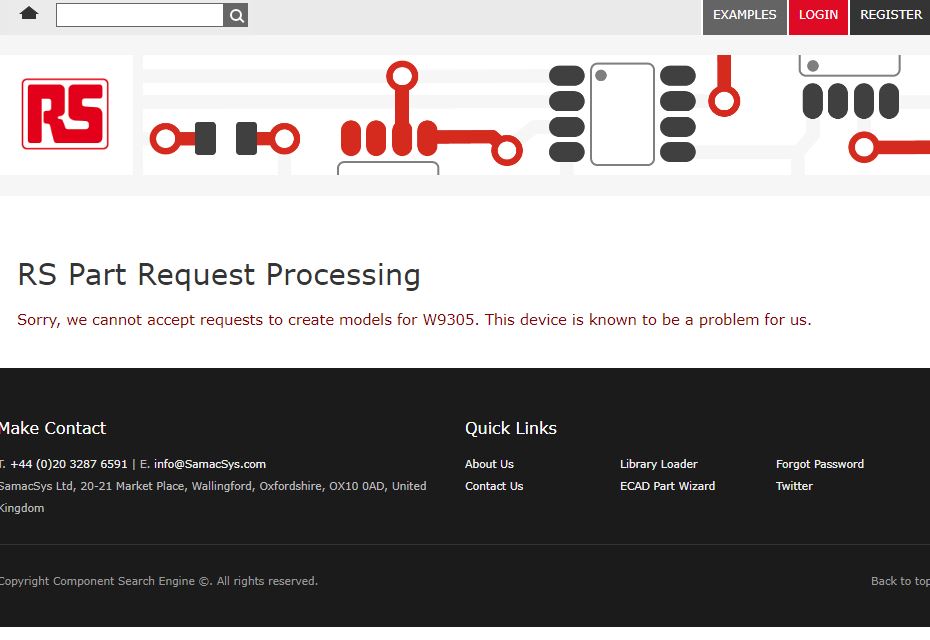Click the magnifier search button

(236, 15)
